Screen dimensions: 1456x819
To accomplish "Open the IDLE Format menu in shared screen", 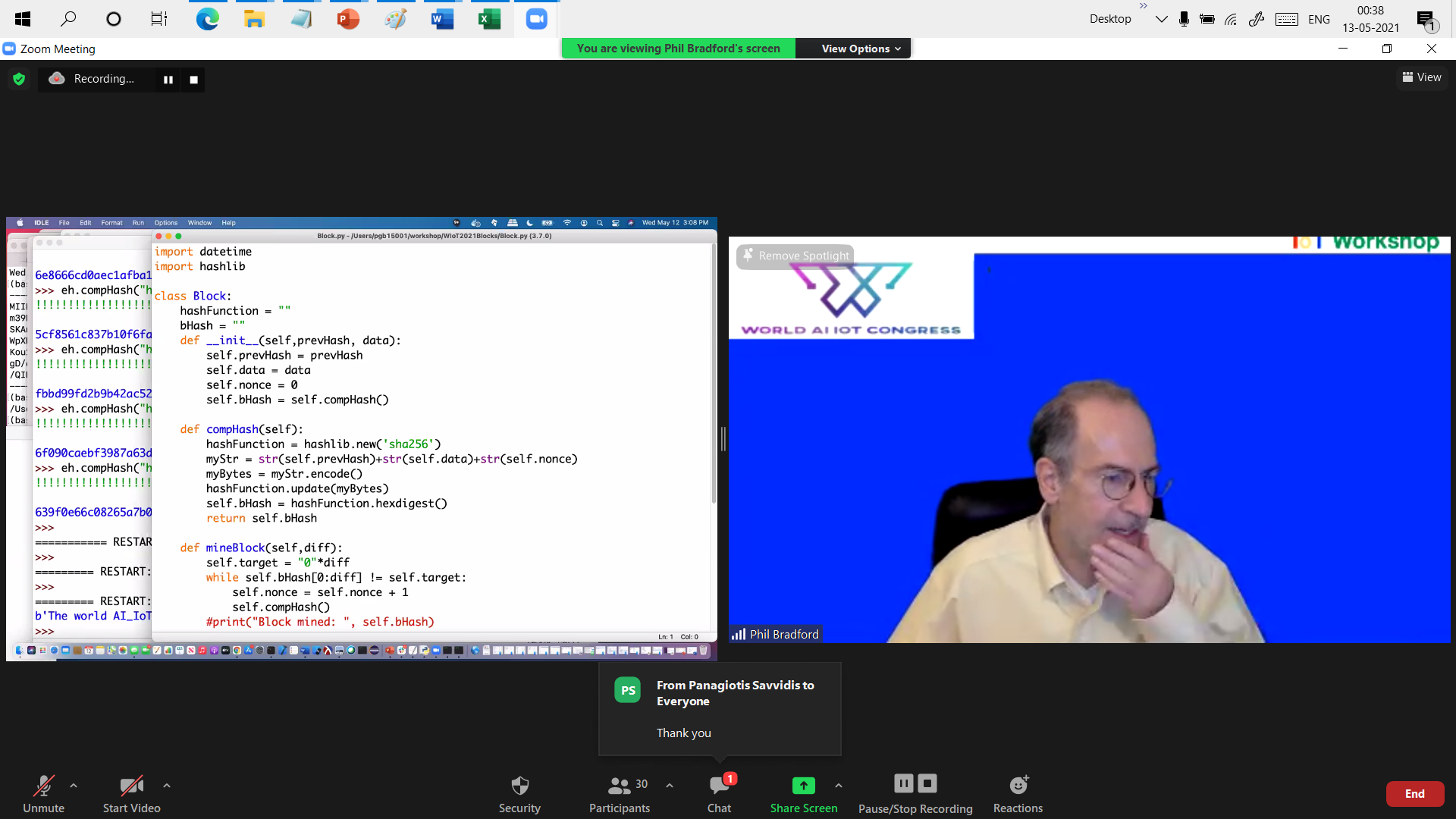I will tap(111, 223).
